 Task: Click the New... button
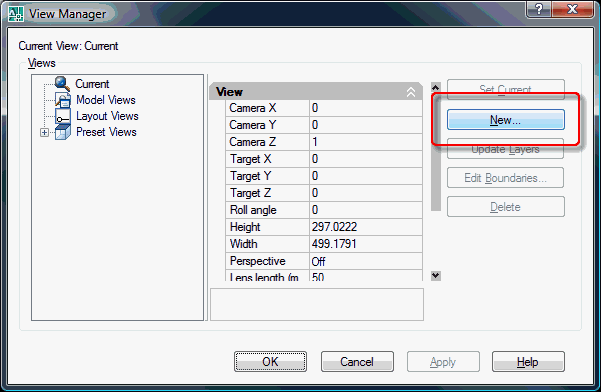[505, 120]
